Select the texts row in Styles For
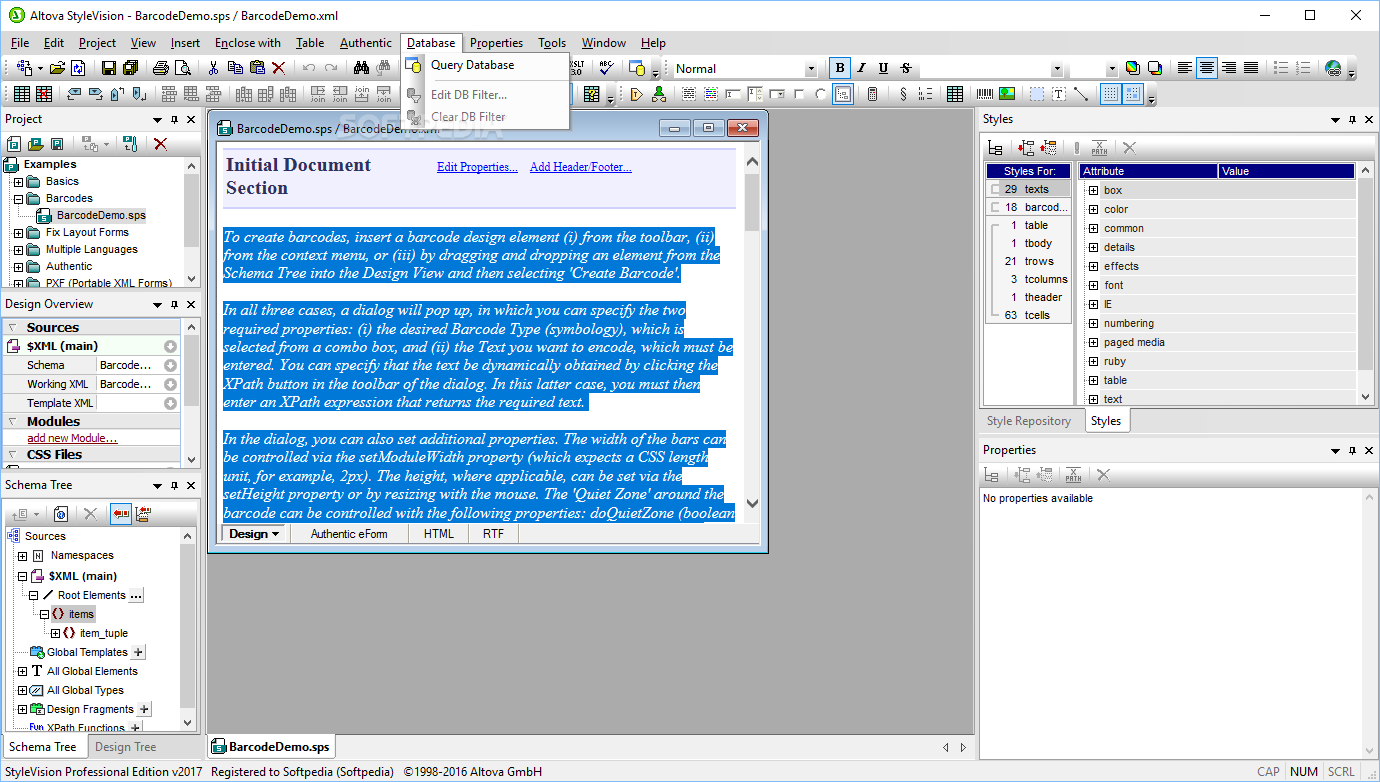Viewport: 1380px width, 782px height. (1028, 189)
